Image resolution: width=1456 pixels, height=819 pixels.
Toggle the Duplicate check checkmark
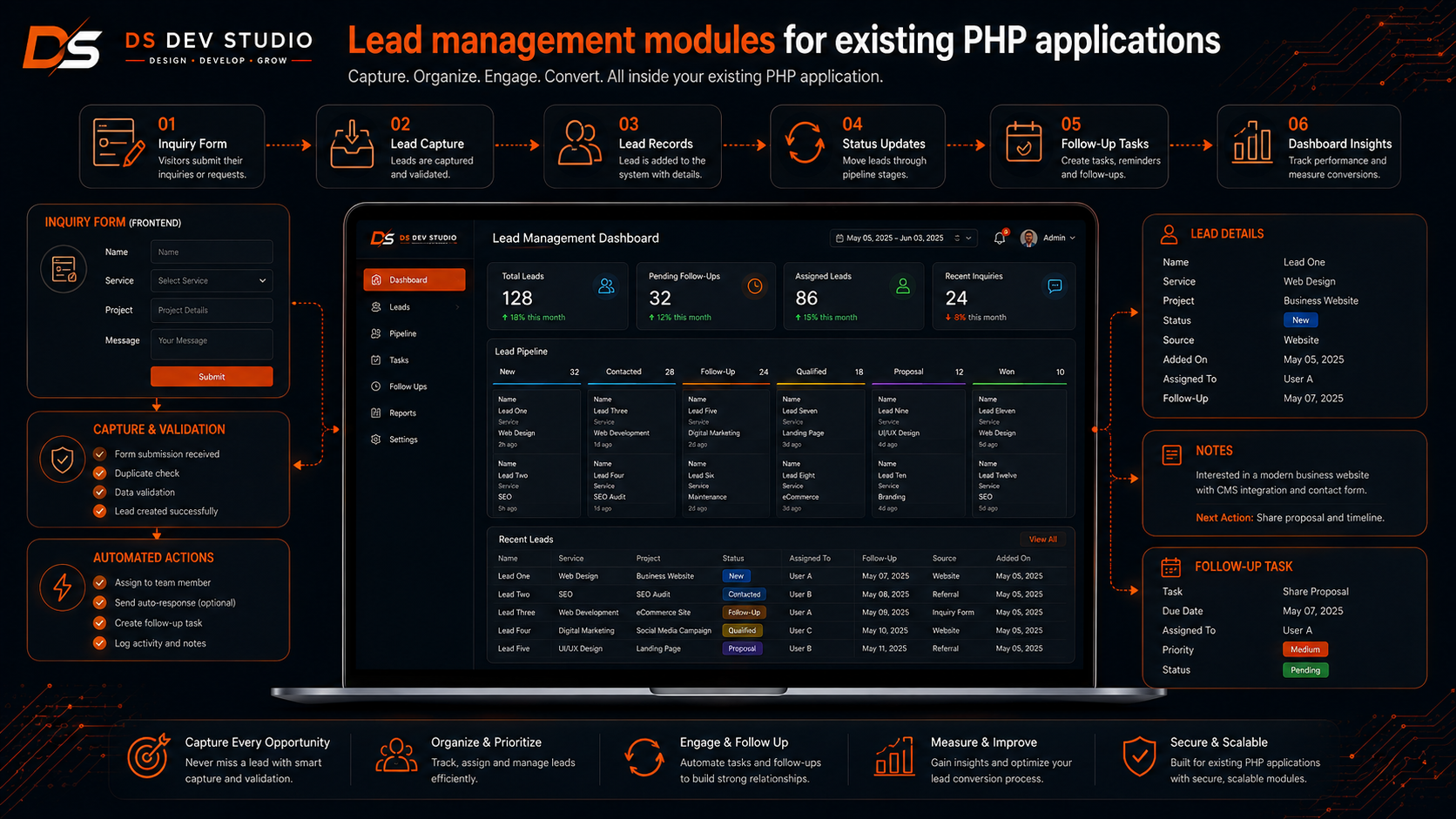pyautogui.click(x=100, y=473)
